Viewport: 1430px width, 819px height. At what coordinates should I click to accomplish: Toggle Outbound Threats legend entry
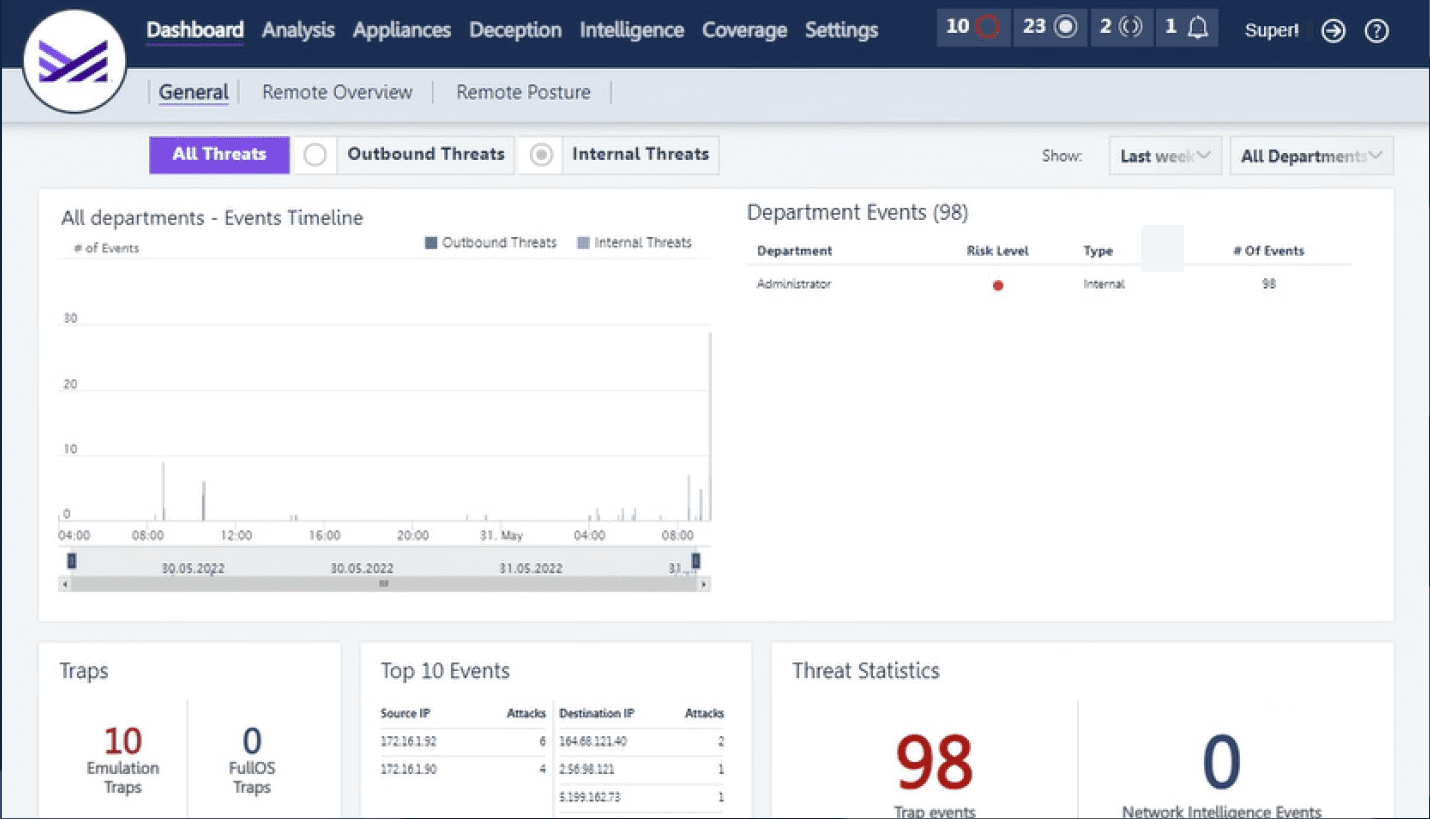point(491,242)
